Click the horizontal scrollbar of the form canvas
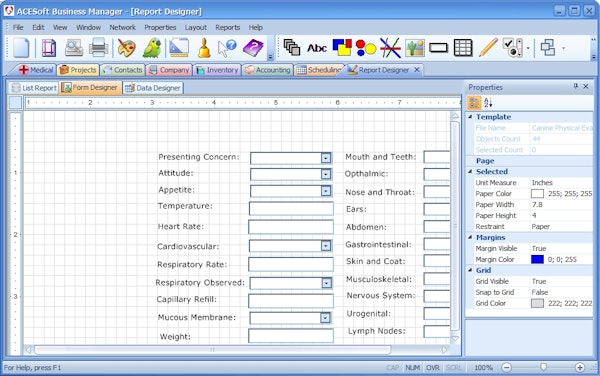This screenshot has width=600, height=376. 212,350
